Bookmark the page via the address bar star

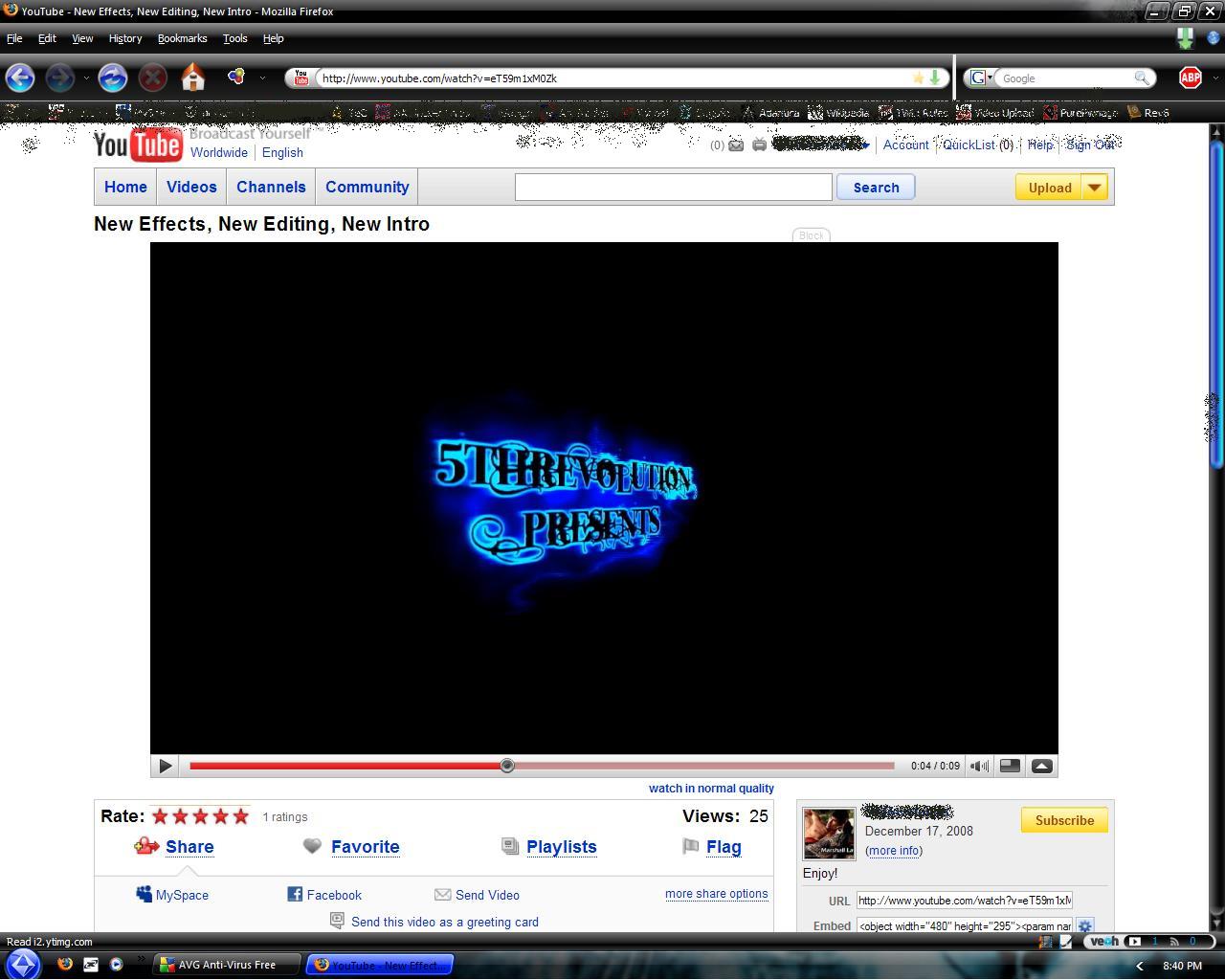pos(919,78)
